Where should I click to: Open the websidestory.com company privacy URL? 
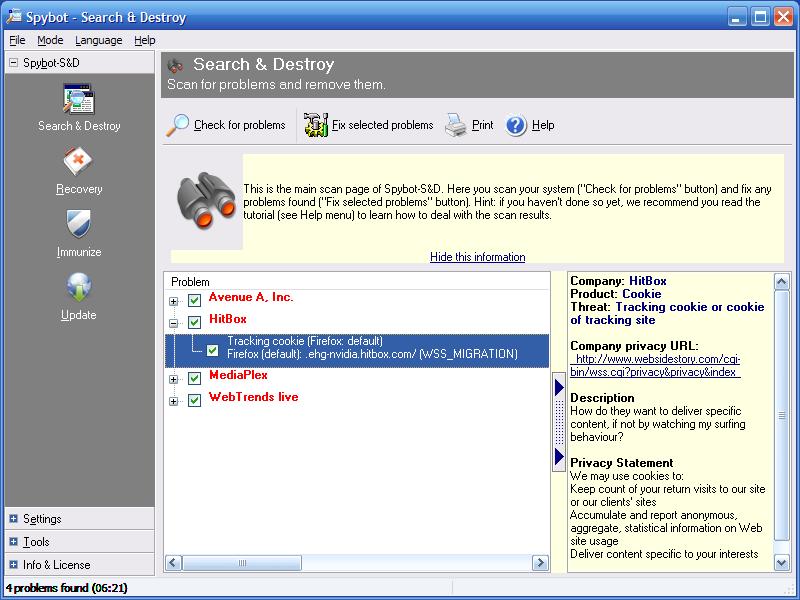[655, 365]
